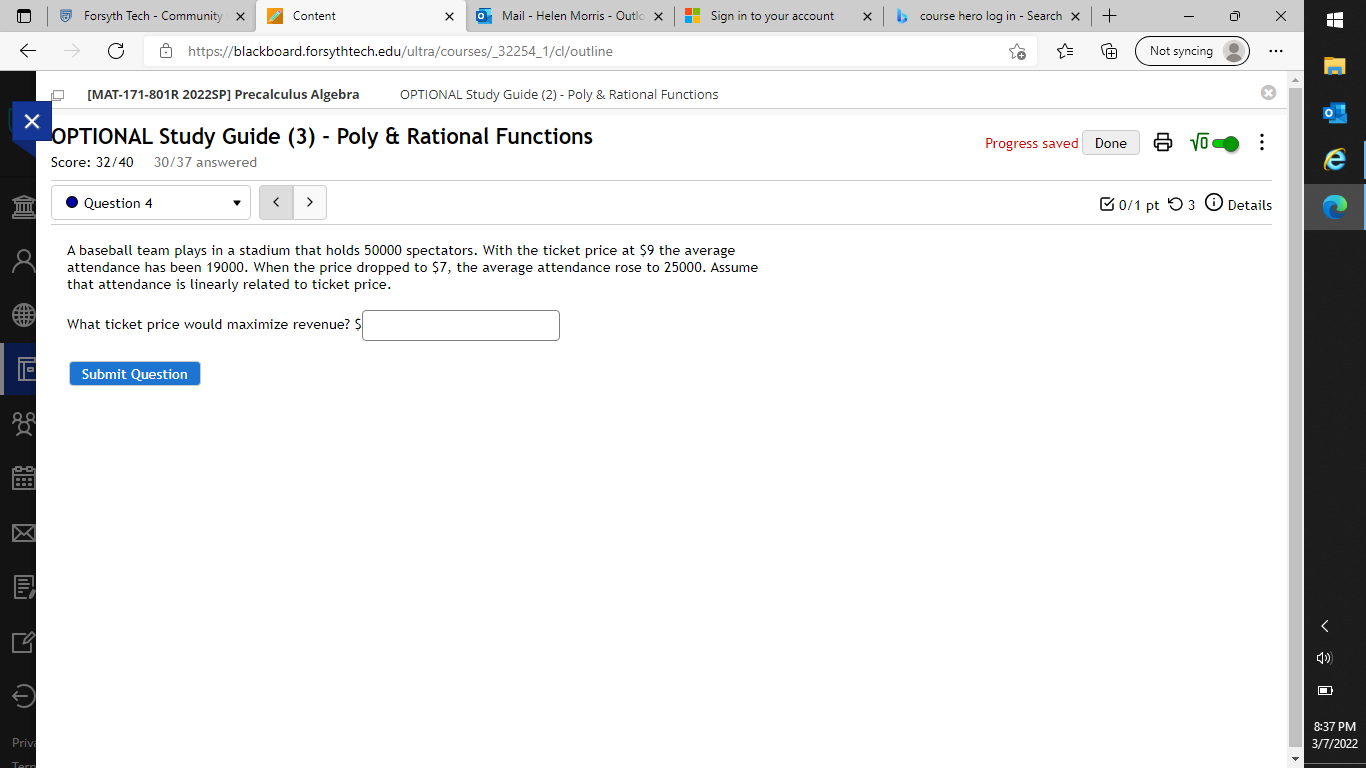The image size is (1366, 768).
Task: Open File Explorer from taskbar
Action: pos(1335,66)
